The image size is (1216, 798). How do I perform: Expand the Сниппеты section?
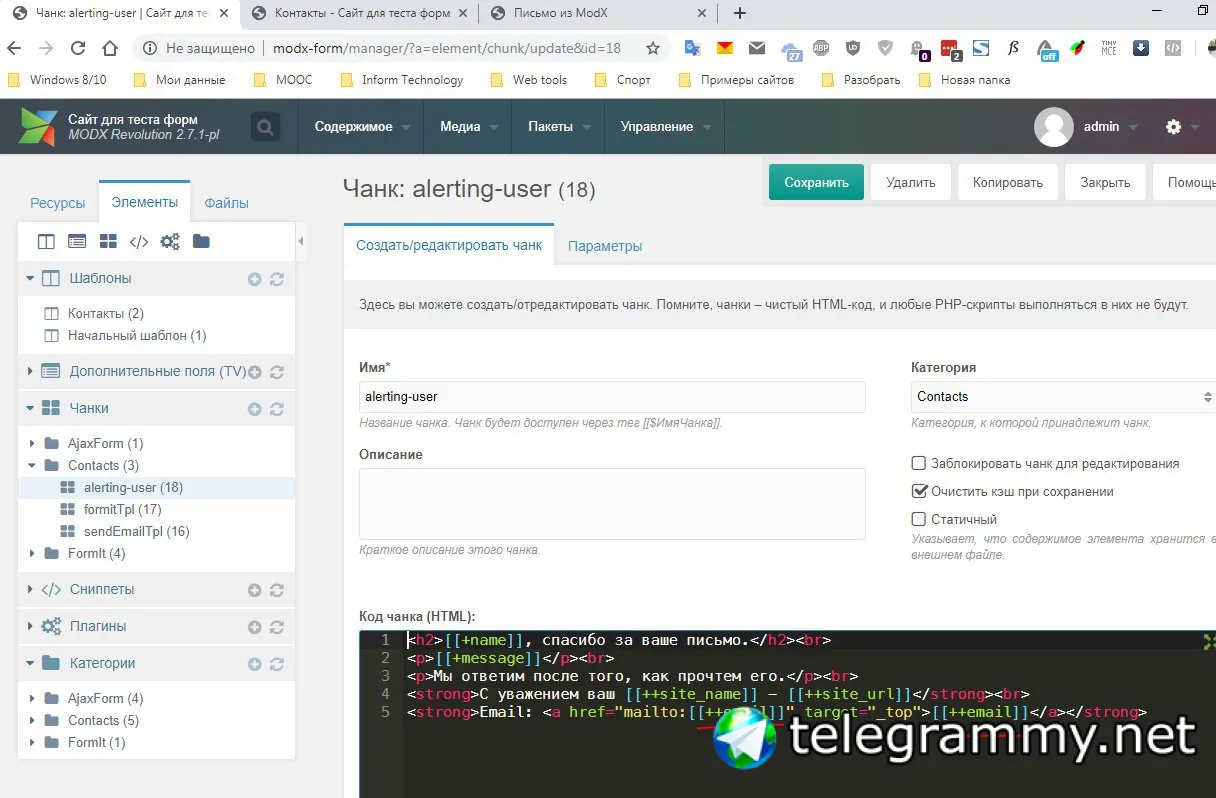[30, 589]
